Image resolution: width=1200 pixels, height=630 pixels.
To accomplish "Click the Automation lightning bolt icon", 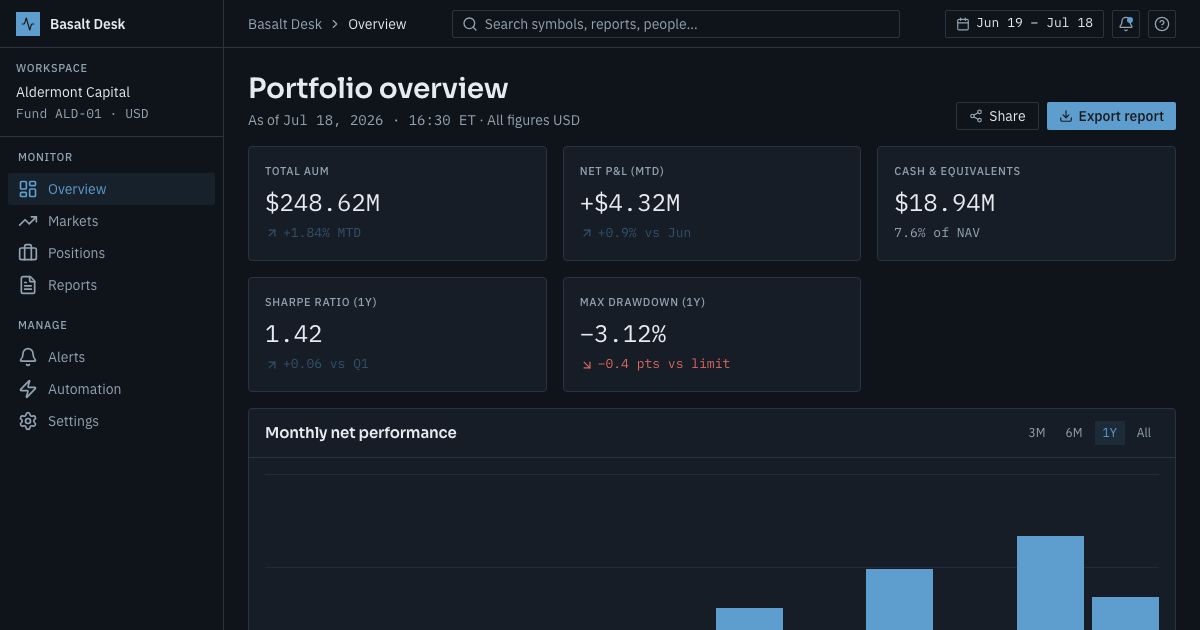I will tap(28, 389).
